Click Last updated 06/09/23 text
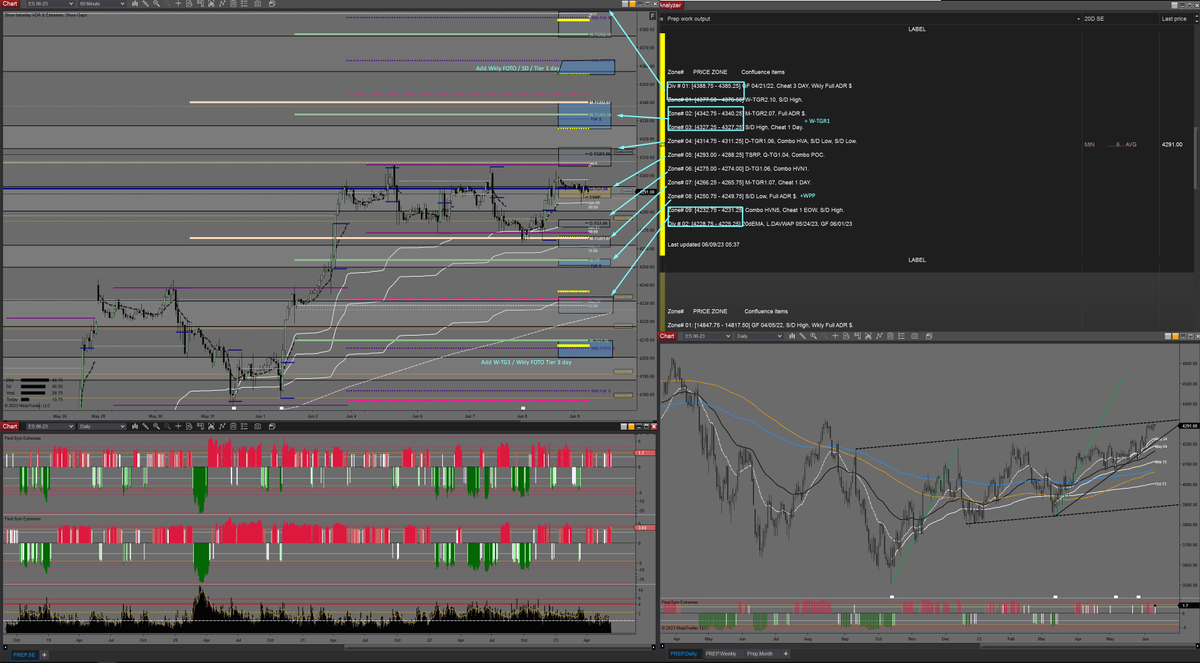Screen dimensions: 1200x663 (x=703, y=244)
